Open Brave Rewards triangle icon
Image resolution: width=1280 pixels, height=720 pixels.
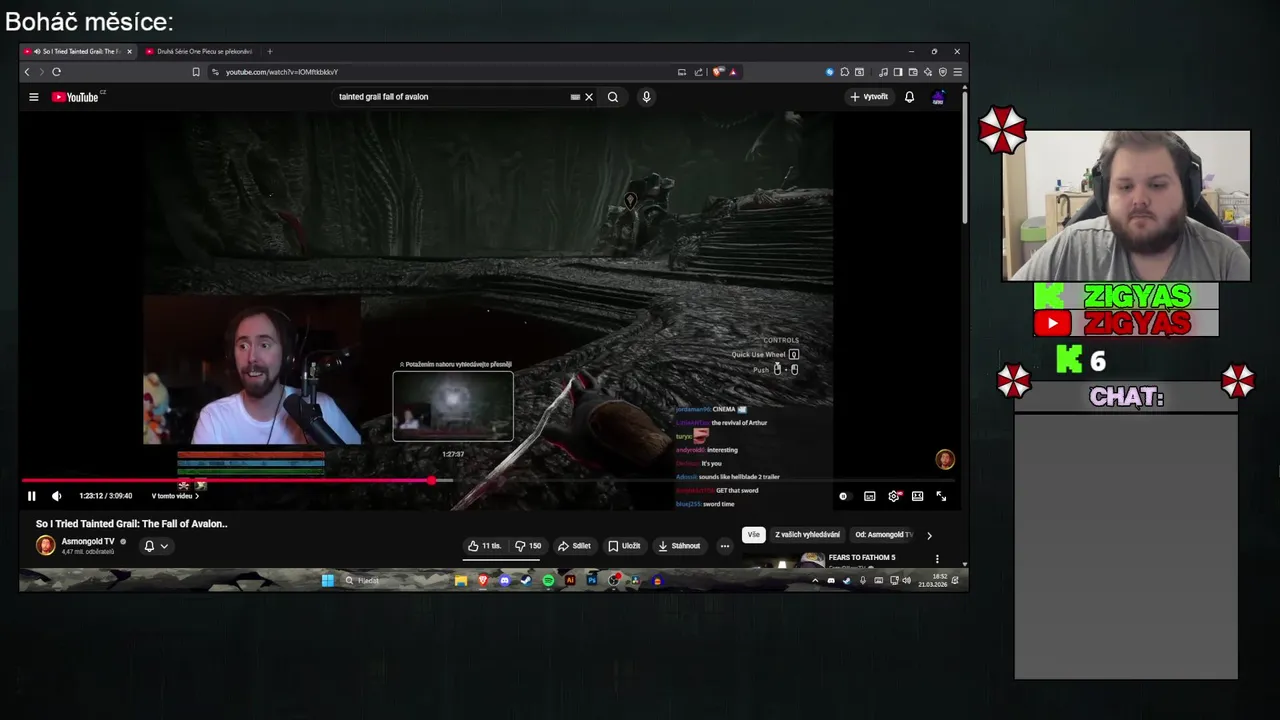point(733,72)
